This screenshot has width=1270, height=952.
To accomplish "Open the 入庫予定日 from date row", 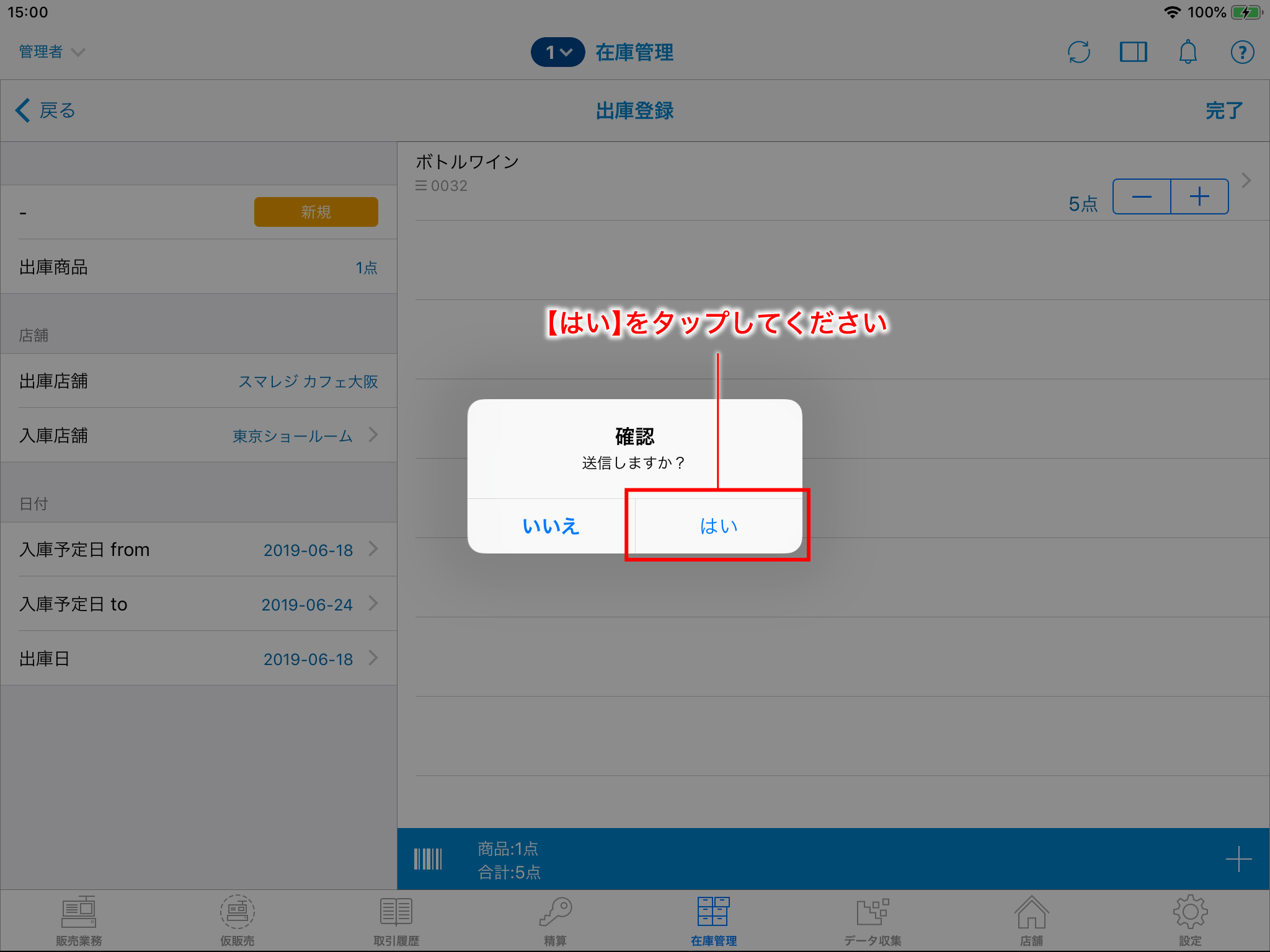I will tap(198, 550).
